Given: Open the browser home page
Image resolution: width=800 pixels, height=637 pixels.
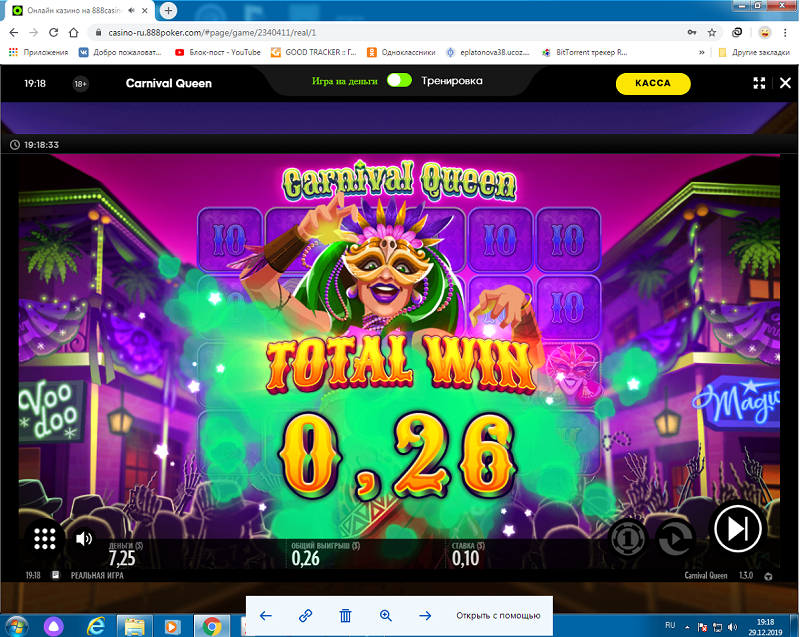Looking at the screenshot, I should pos(74,33).
